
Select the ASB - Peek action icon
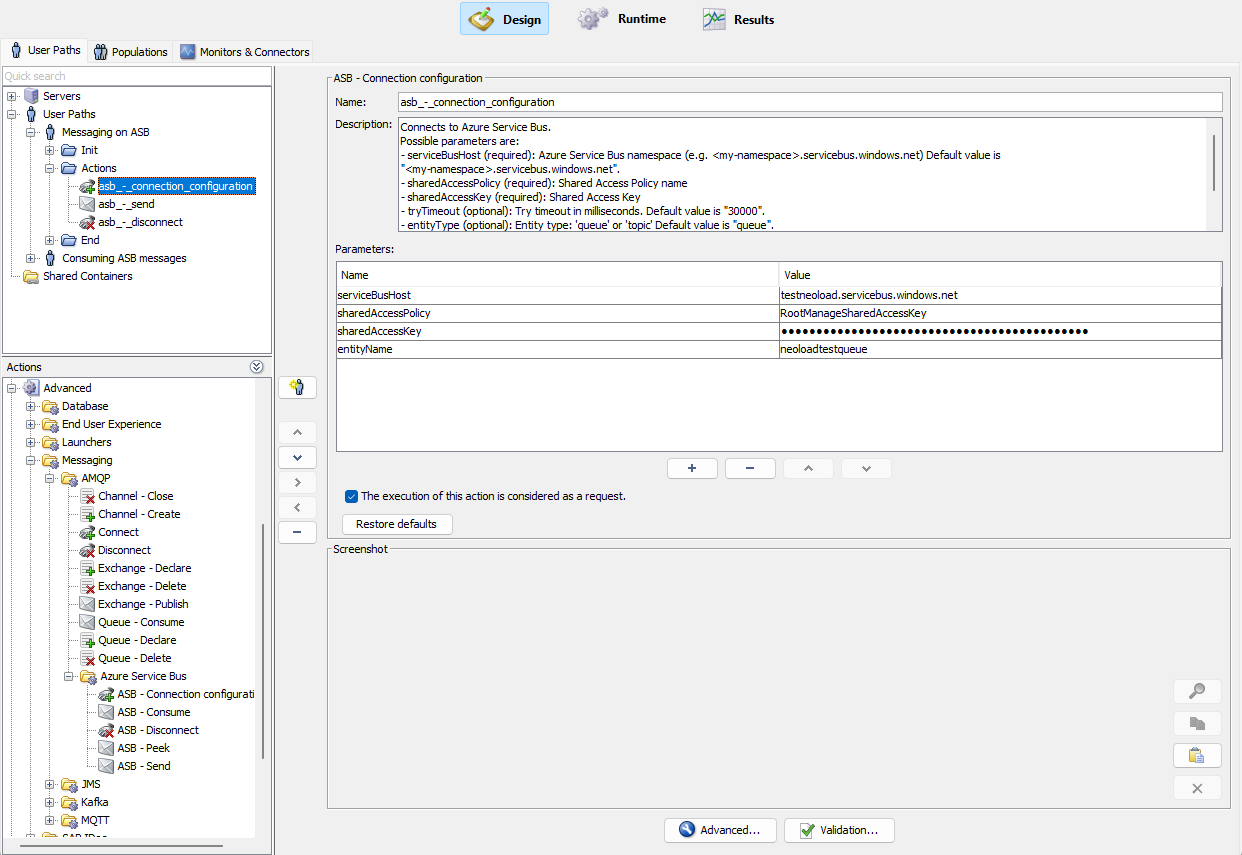point(106,748)
